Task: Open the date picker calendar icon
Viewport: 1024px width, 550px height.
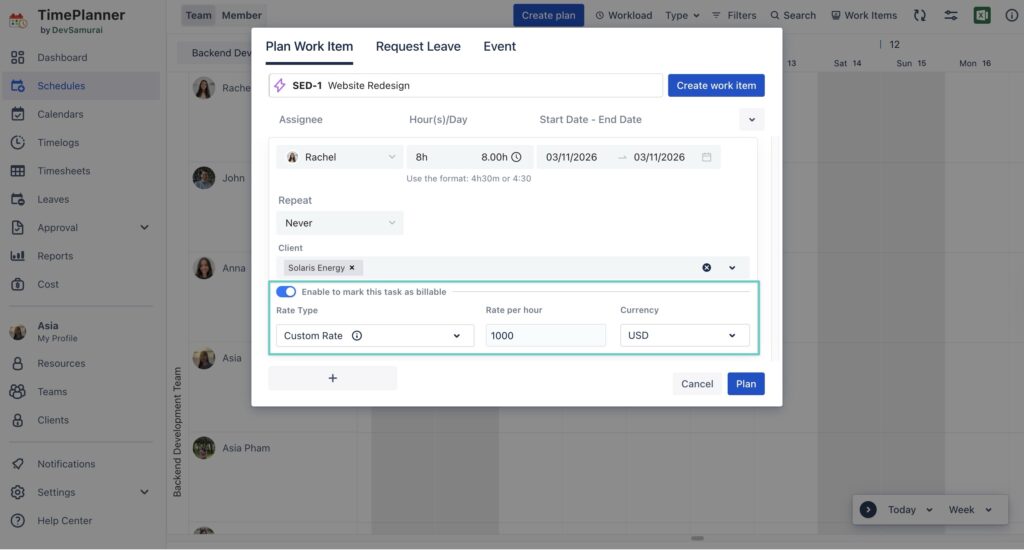Action: (706, 157)
